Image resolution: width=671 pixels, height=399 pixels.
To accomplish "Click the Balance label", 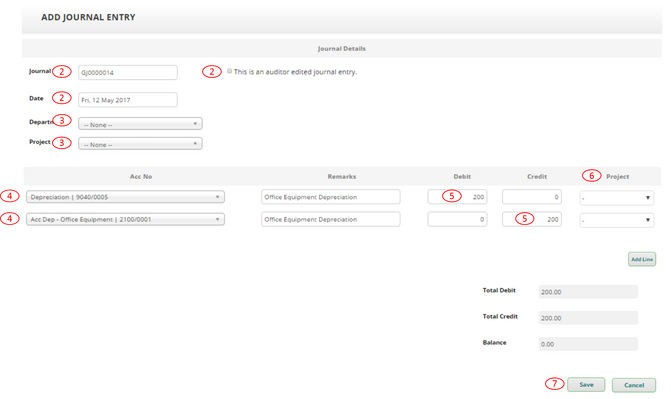I will click(494, 342).
